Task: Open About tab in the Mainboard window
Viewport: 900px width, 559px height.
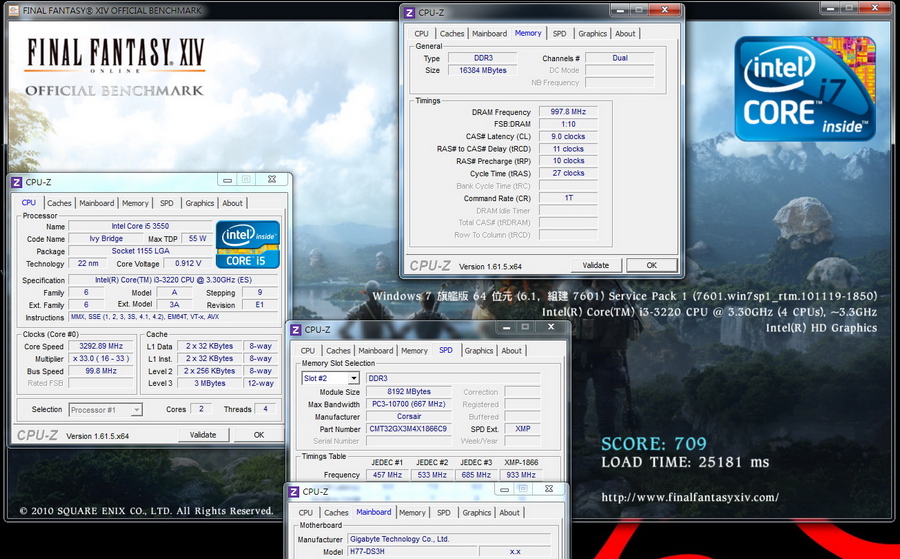Action: (509, 513)
